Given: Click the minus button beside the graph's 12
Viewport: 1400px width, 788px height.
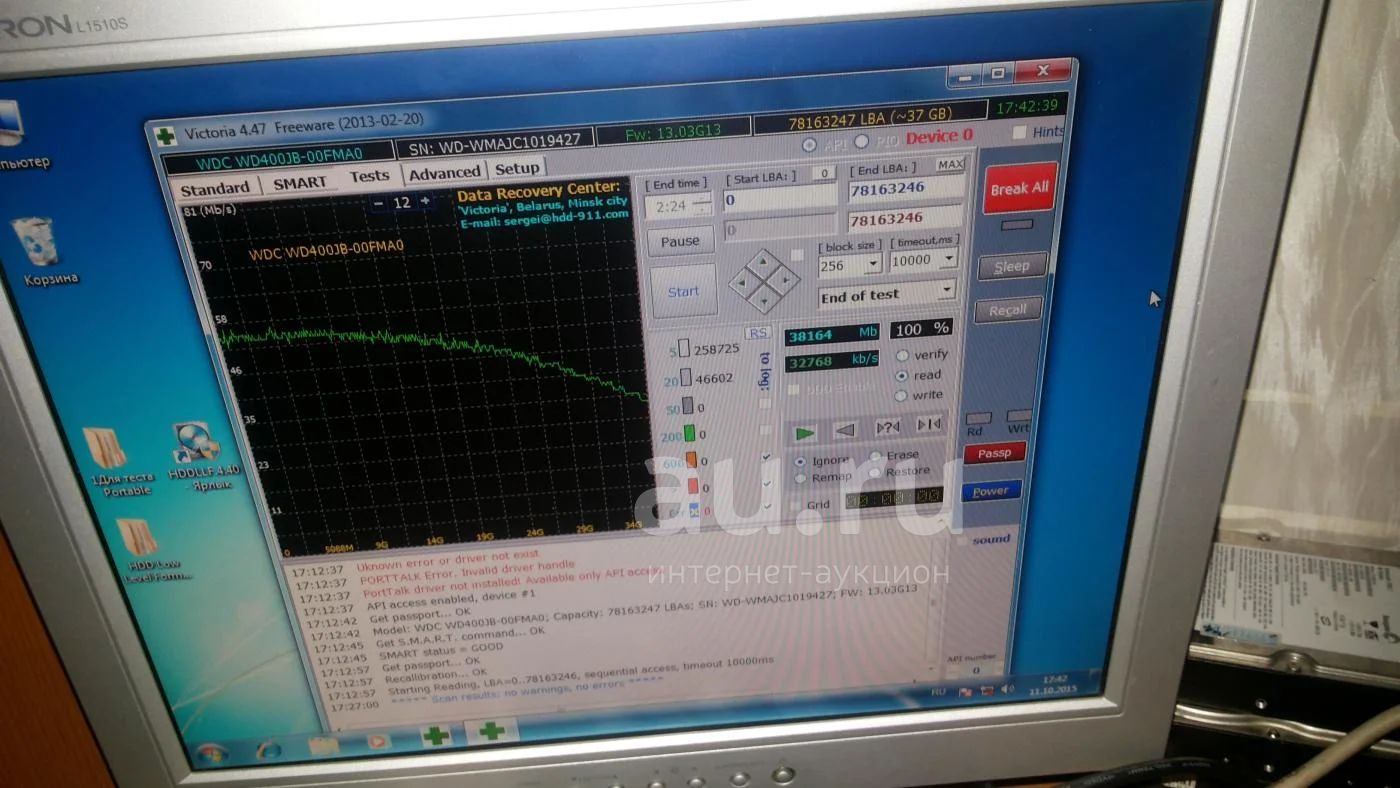Looking at the screenshot, I should 379,203.
